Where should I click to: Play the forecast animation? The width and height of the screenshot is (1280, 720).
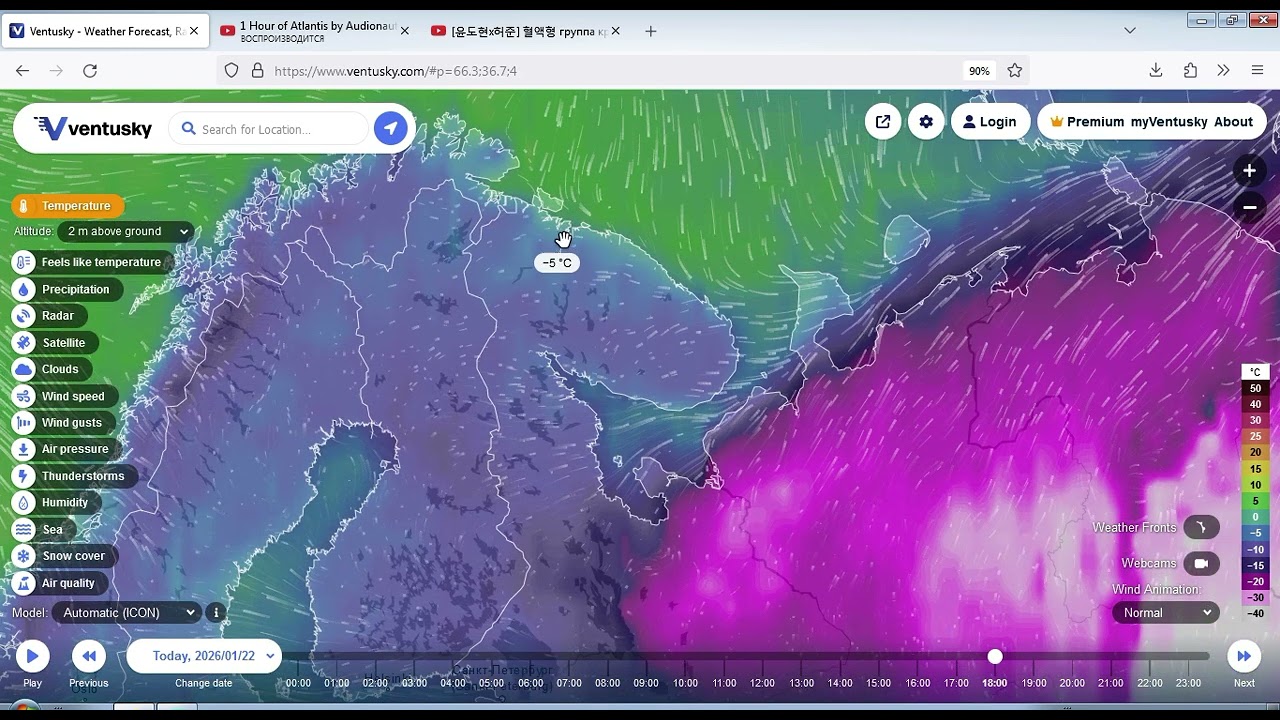pyautogui.click(x=32, y=656)
